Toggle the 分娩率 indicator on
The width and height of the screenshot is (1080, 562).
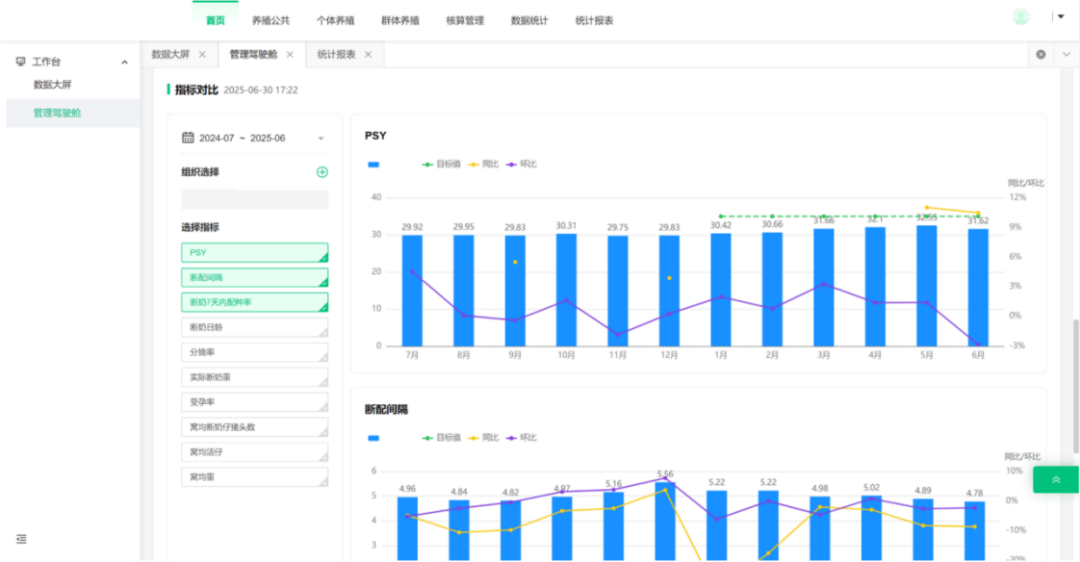point(254,353)
